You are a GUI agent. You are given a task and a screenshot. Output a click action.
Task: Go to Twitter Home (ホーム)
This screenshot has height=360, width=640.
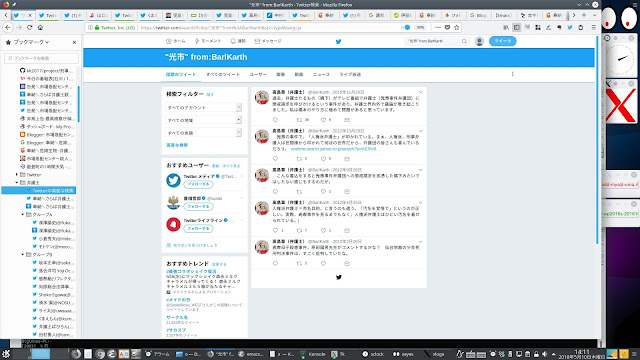(x=176, y=41)
